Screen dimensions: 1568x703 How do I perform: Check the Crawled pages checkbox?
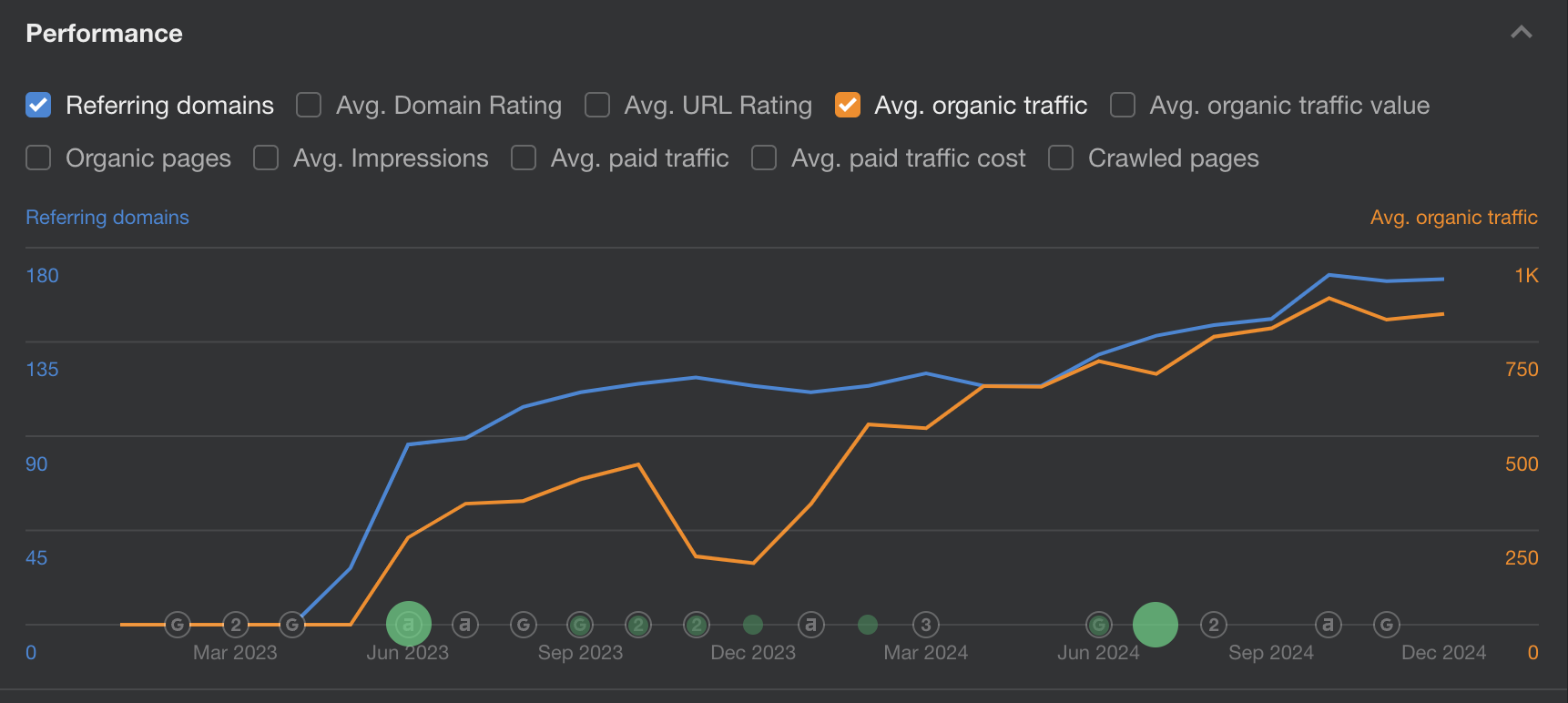click(1061, 158)
